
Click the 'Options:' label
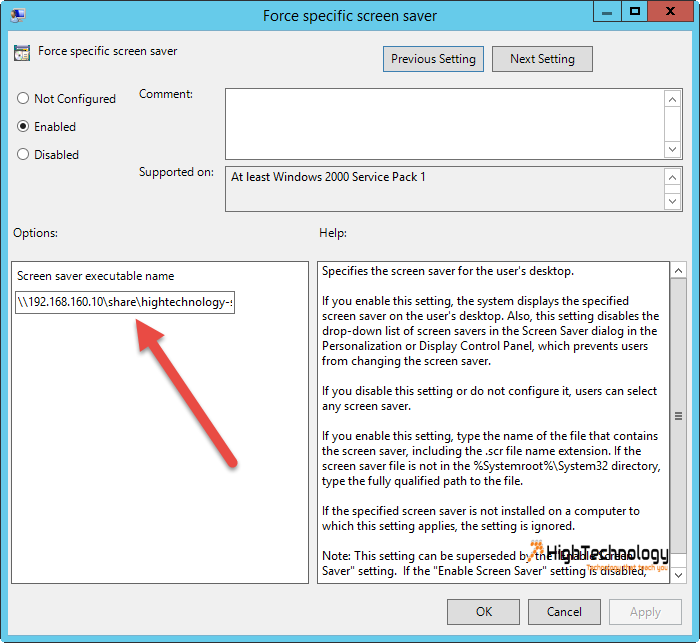[35, 233]
